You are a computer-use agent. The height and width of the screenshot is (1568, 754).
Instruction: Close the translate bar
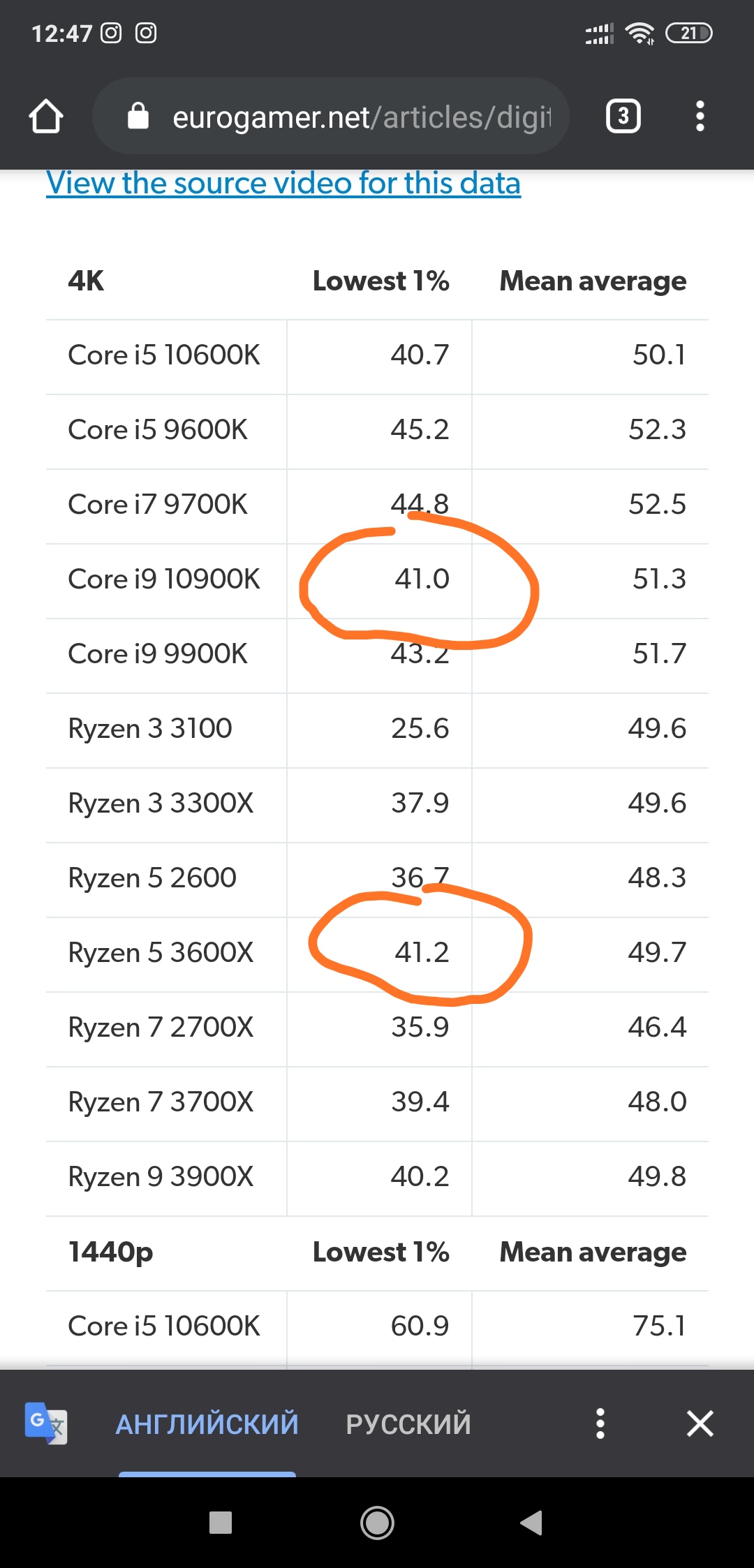pyautogui.click(x=700, y=1423)
